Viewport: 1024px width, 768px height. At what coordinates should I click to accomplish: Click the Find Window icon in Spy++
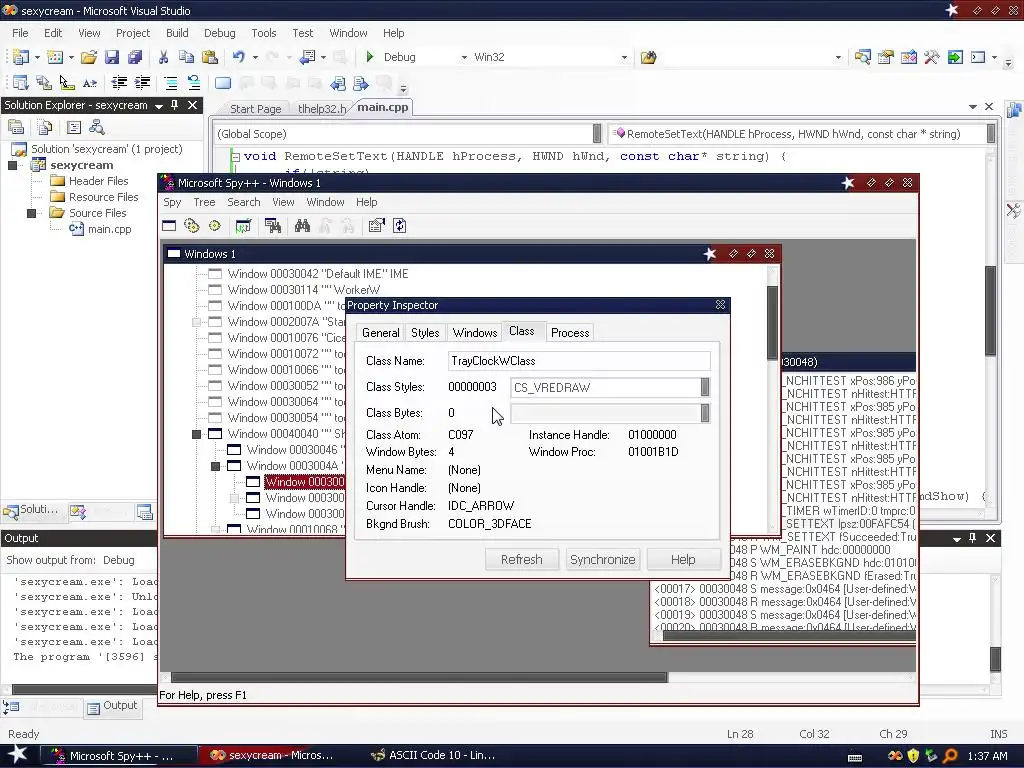coord(273,226)
